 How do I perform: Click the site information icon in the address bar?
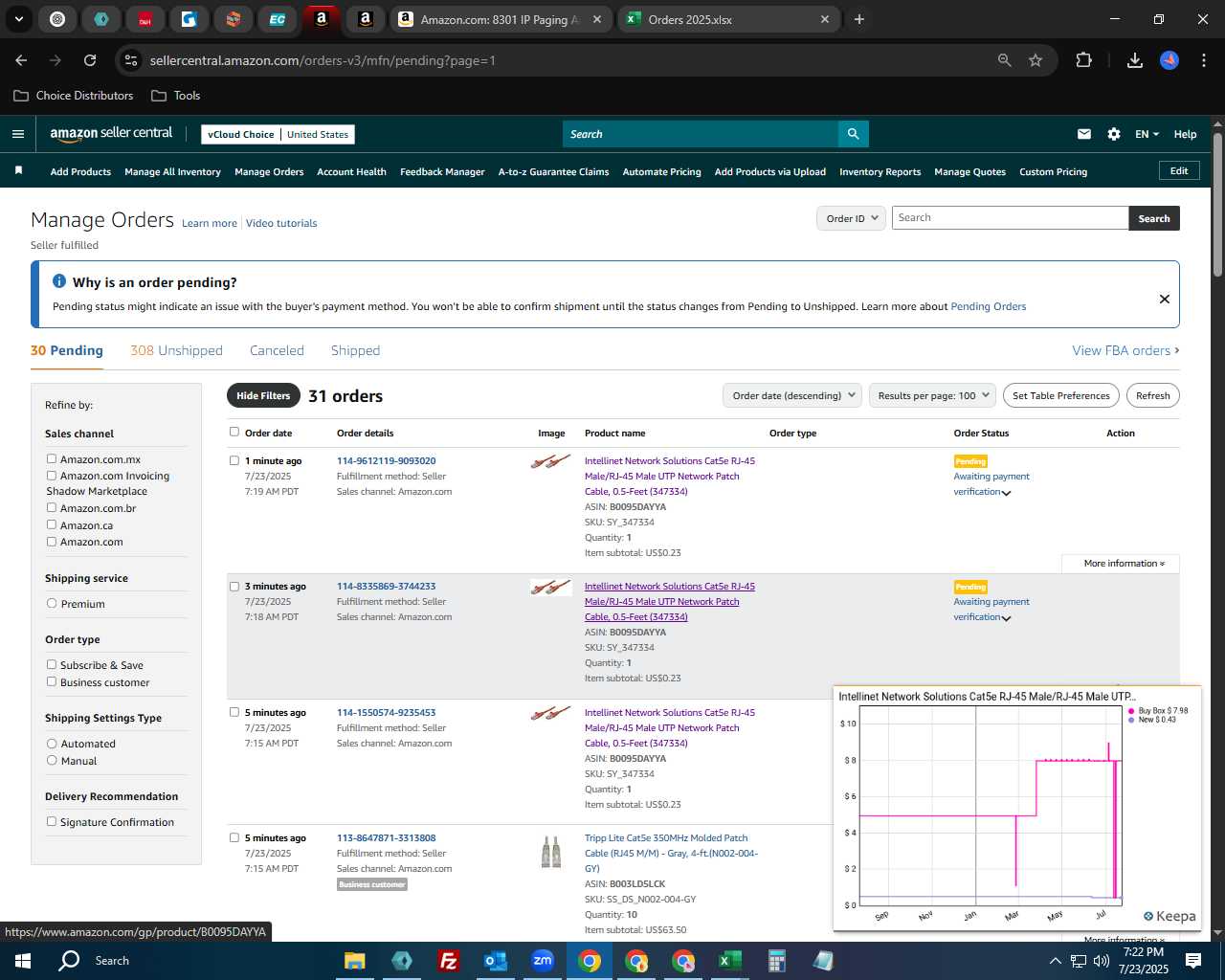coord(131,60)
